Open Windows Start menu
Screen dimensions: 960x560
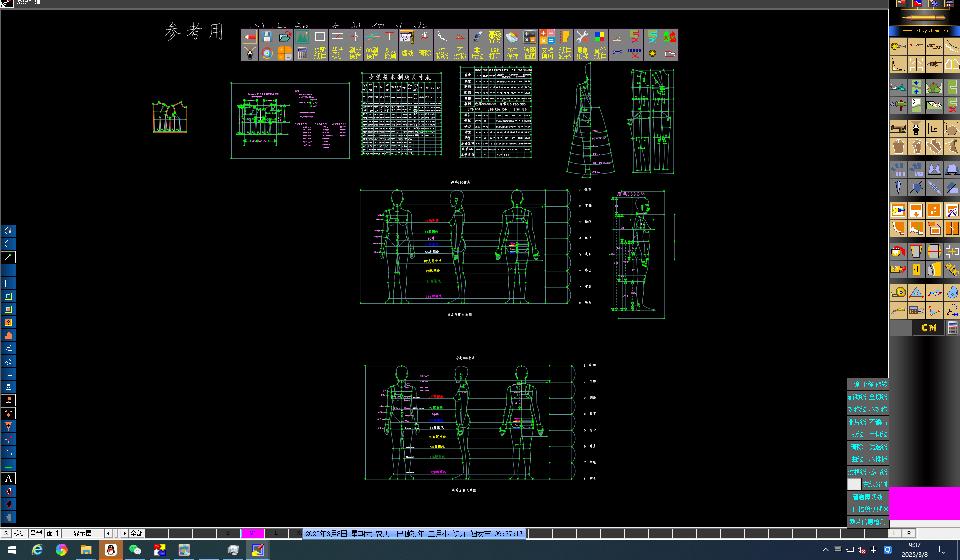[10, 550]
